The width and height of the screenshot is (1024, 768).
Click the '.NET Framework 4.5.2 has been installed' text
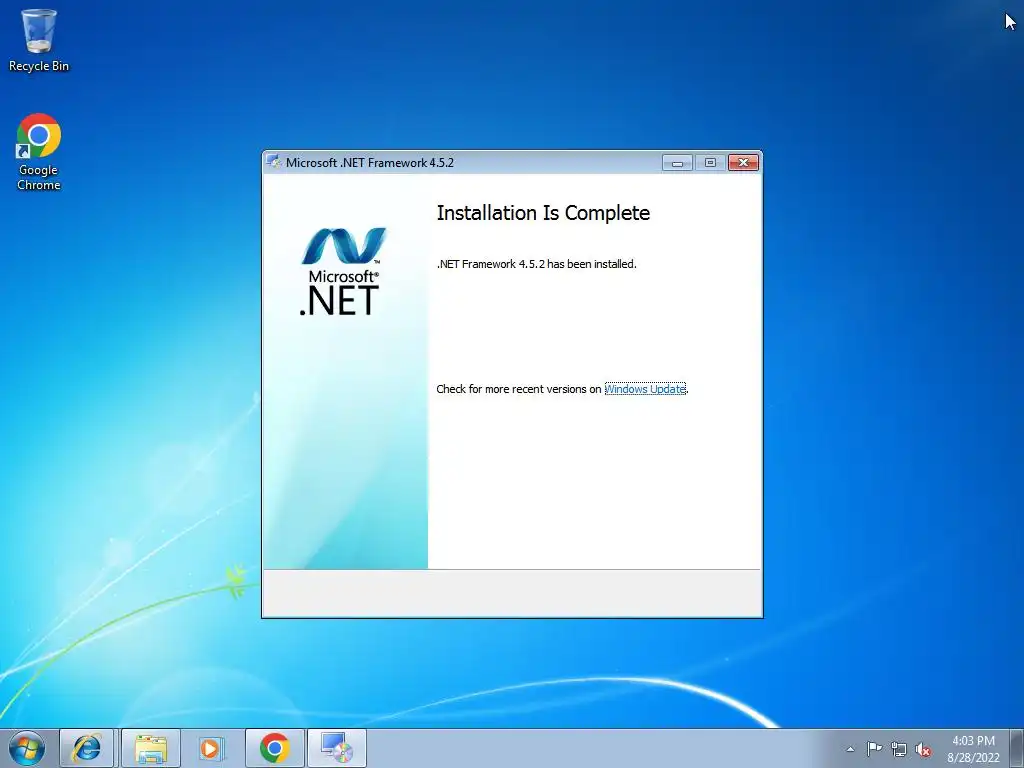[536, 264]
